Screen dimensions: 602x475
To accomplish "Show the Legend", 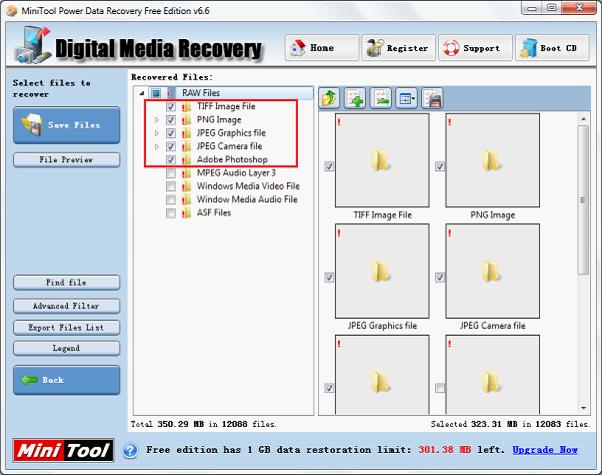I will tap(66, 348).
